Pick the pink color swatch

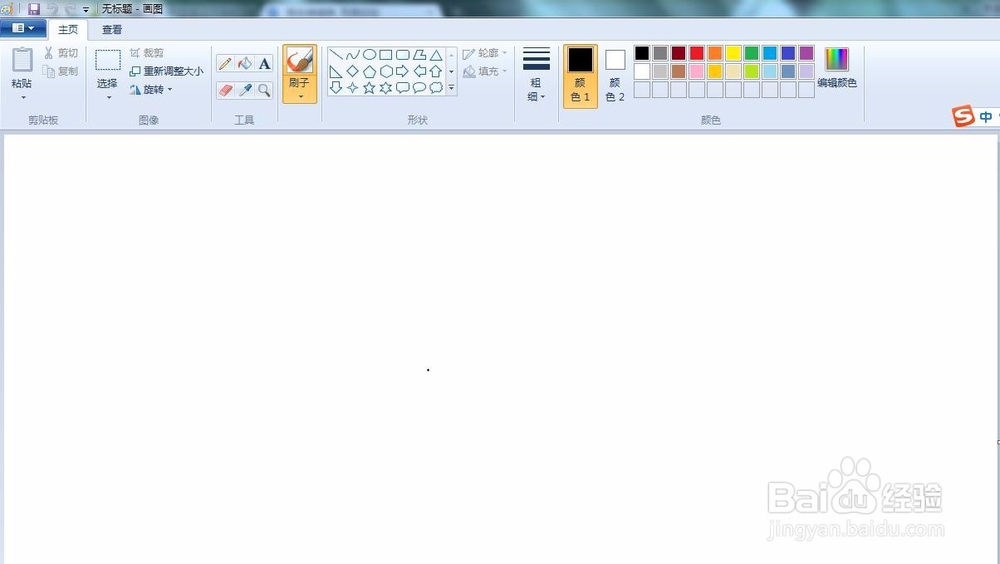click(697, 71)
